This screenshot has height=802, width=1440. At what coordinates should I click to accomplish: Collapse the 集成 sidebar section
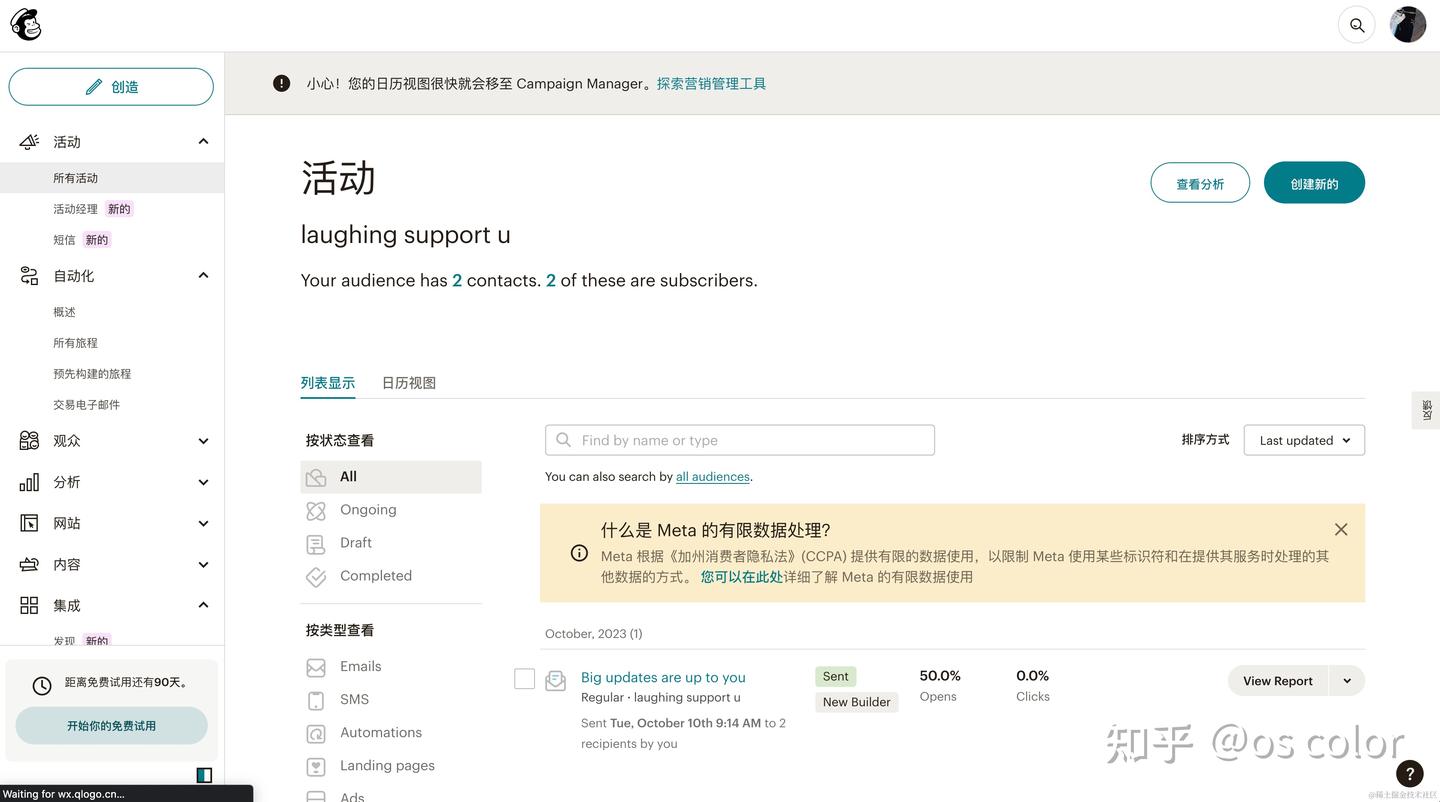pos(203,606)
